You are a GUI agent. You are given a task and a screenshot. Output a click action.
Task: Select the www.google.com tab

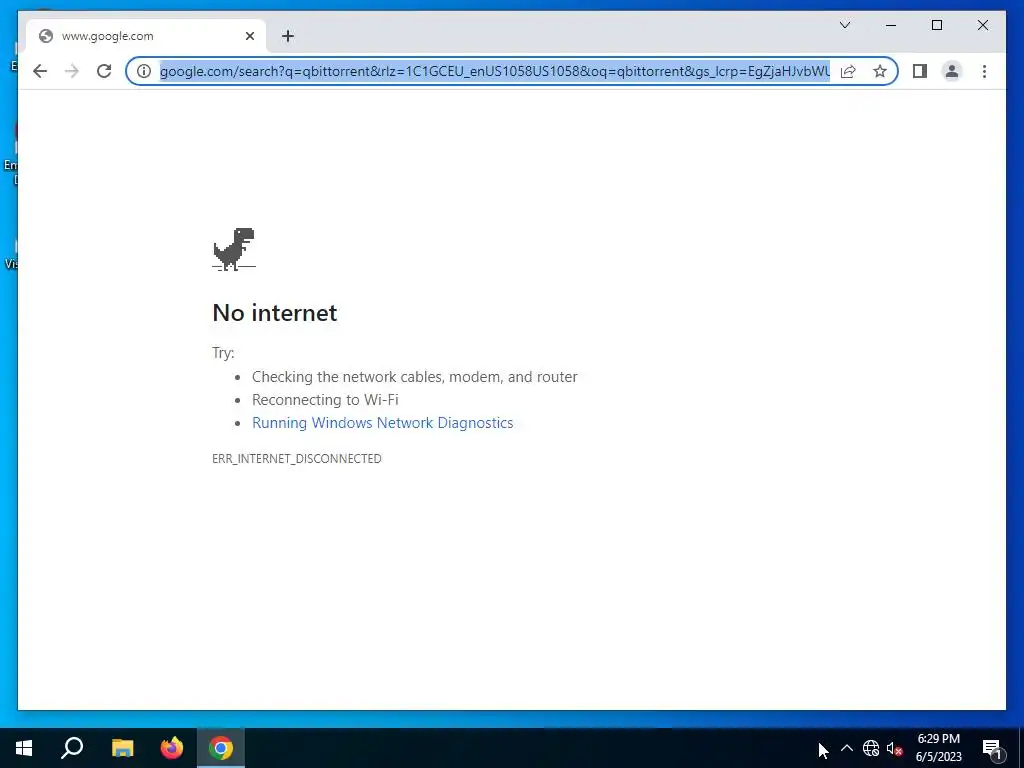point(146,36)
